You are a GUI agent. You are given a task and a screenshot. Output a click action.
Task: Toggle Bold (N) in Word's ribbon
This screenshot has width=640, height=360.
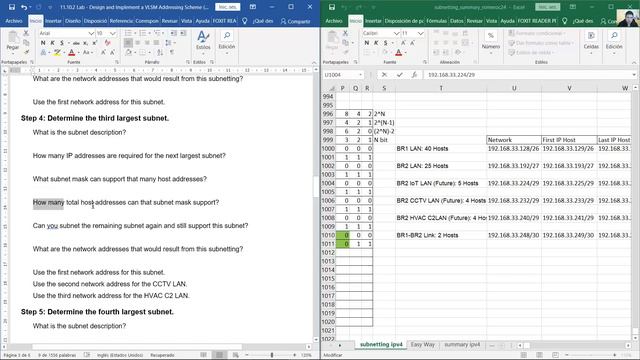pos(43,43)
